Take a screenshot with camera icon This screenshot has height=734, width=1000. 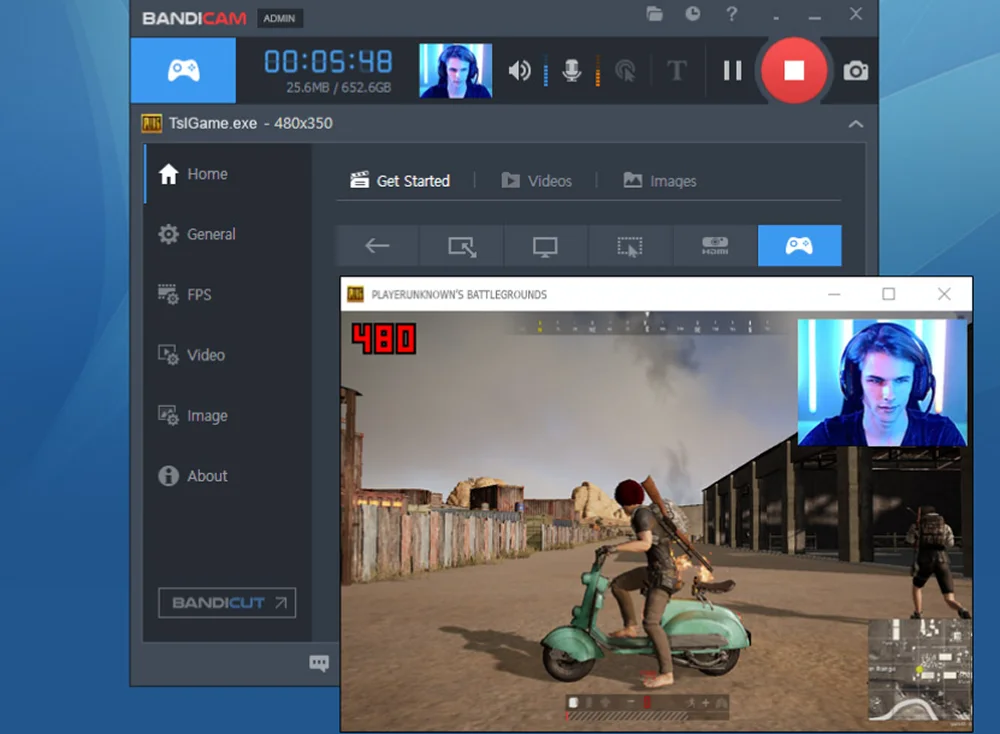click(x=855, y=71)
